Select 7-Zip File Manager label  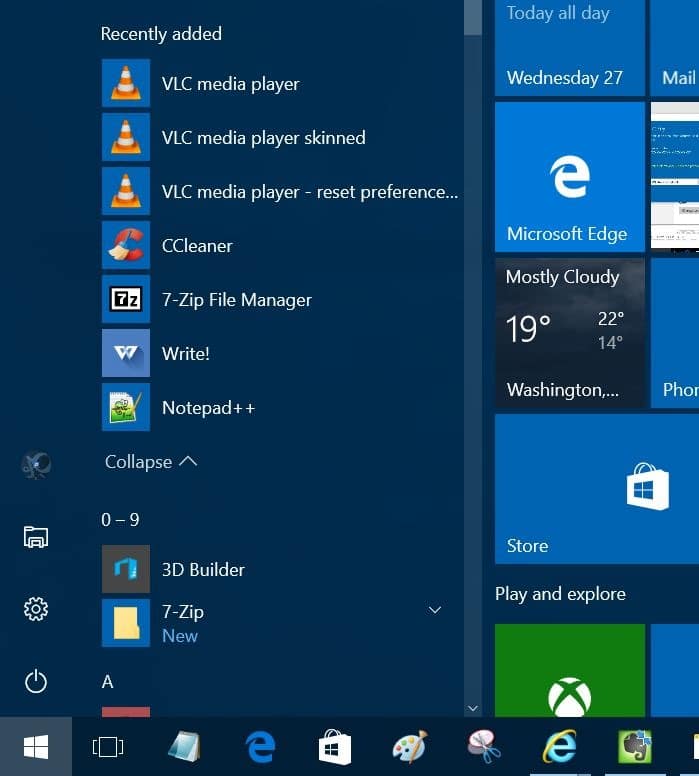click(237, 299)
